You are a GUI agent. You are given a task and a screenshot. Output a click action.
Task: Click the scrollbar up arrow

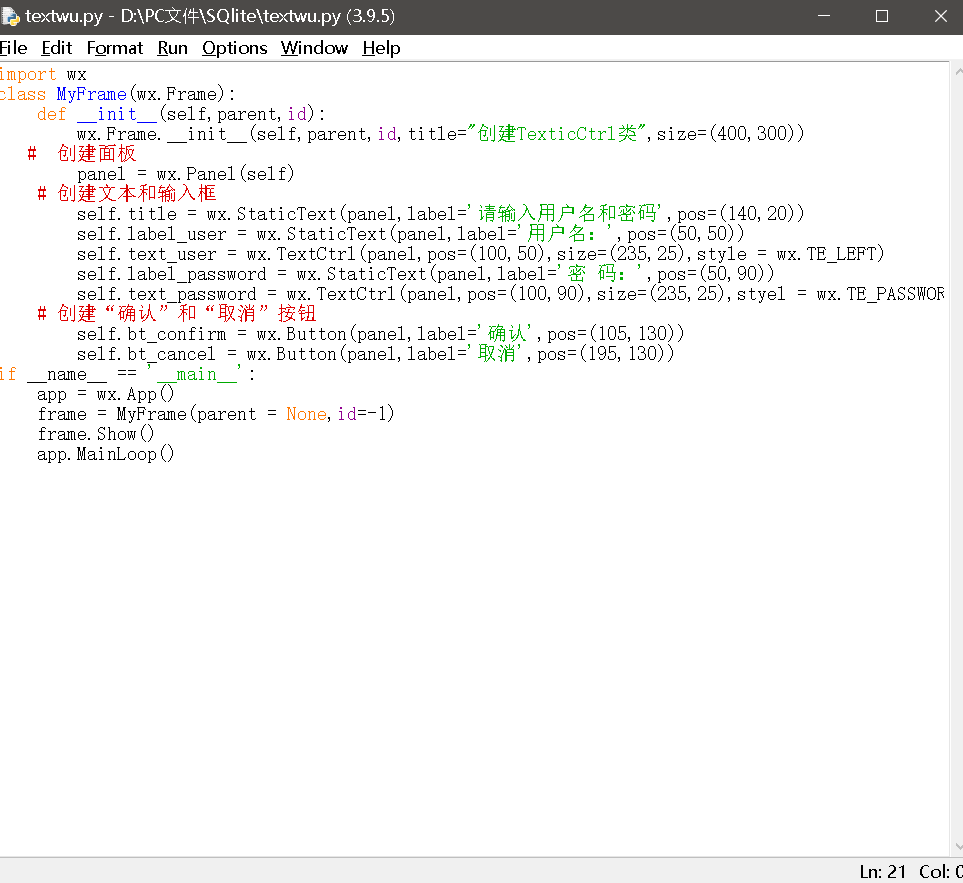click(x=957, y=71)
